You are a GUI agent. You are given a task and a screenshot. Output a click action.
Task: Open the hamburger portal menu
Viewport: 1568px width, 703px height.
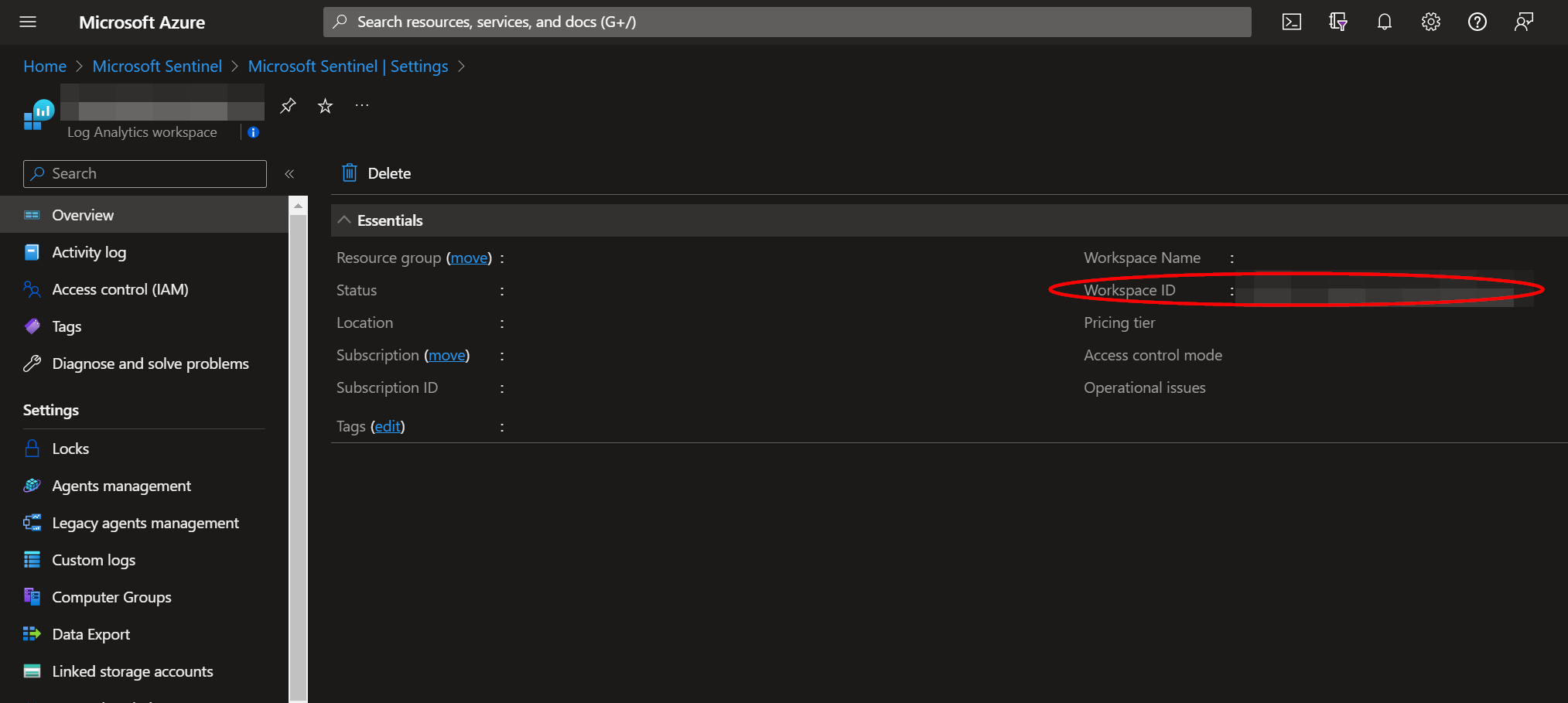[x=28, y=22]
